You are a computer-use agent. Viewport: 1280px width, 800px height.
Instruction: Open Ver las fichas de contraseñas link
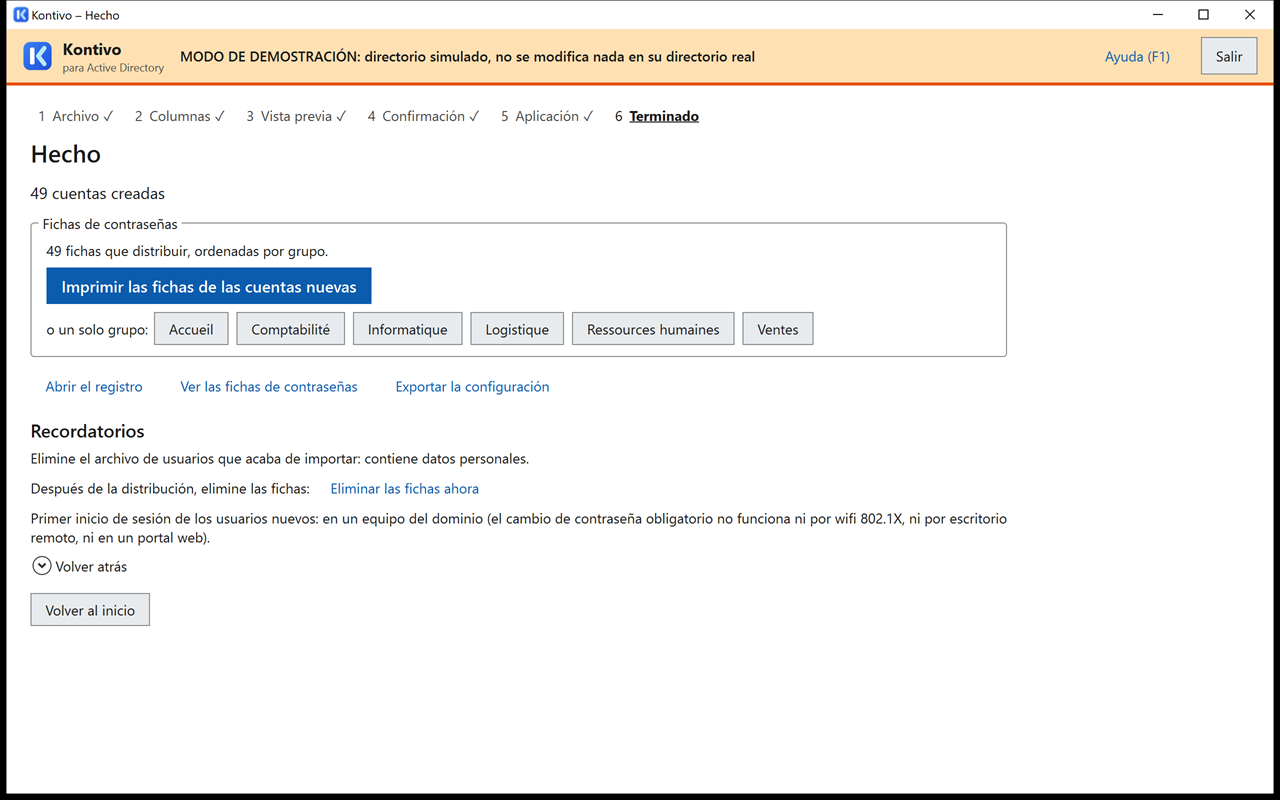coord(269,387)
